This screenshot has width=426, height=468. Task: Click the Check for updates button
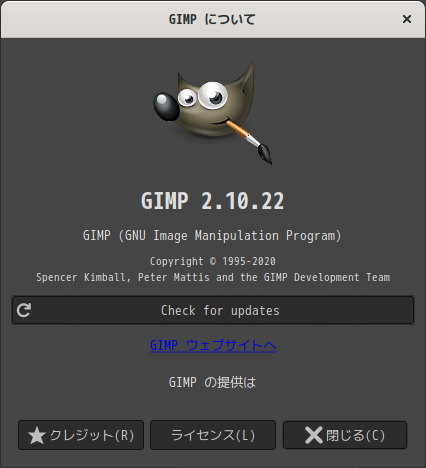(x=213, y=310)
